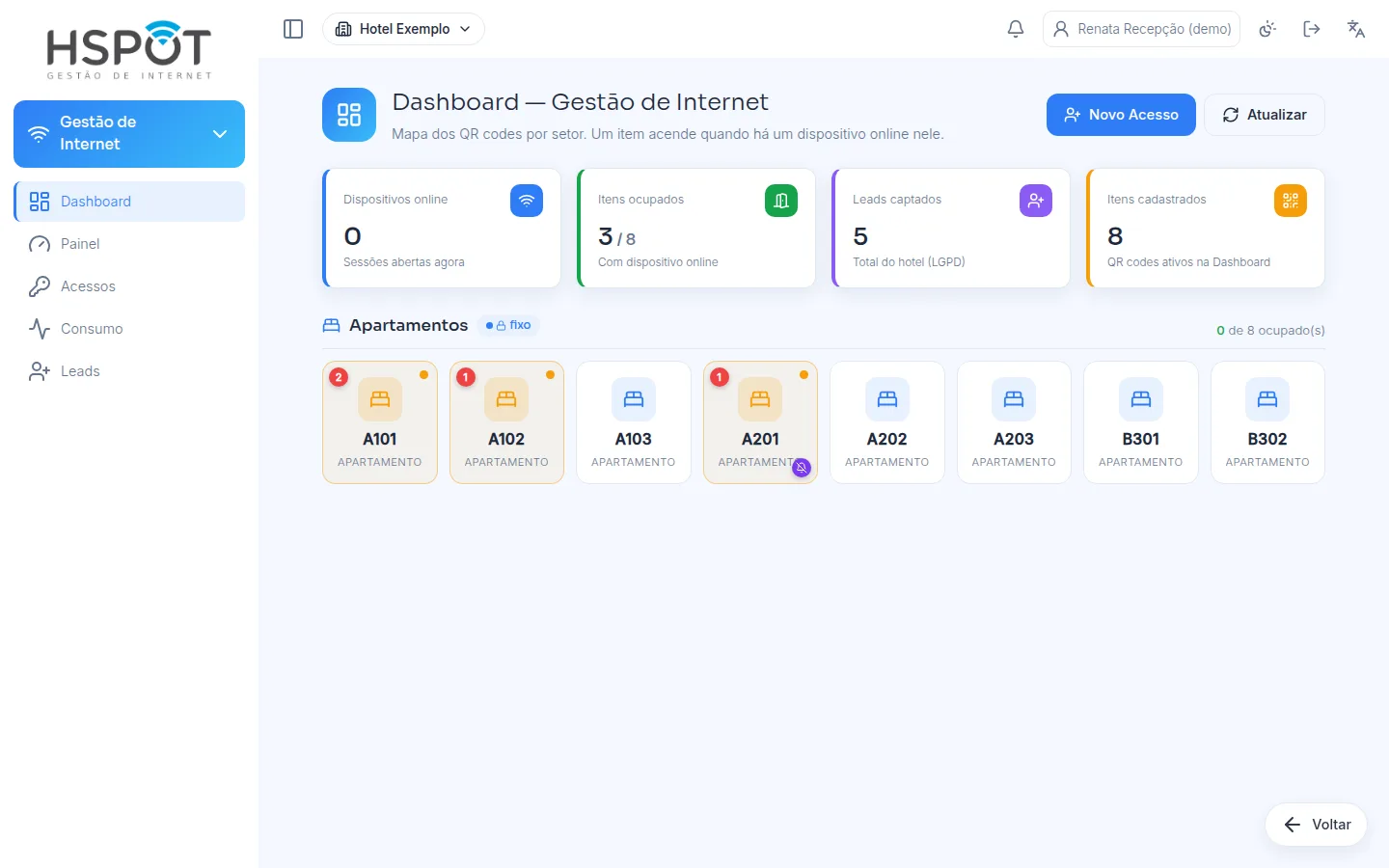Open Painel menu item
The width and height of the screenshot is (1389, 868).
click(x=129, y=244)
